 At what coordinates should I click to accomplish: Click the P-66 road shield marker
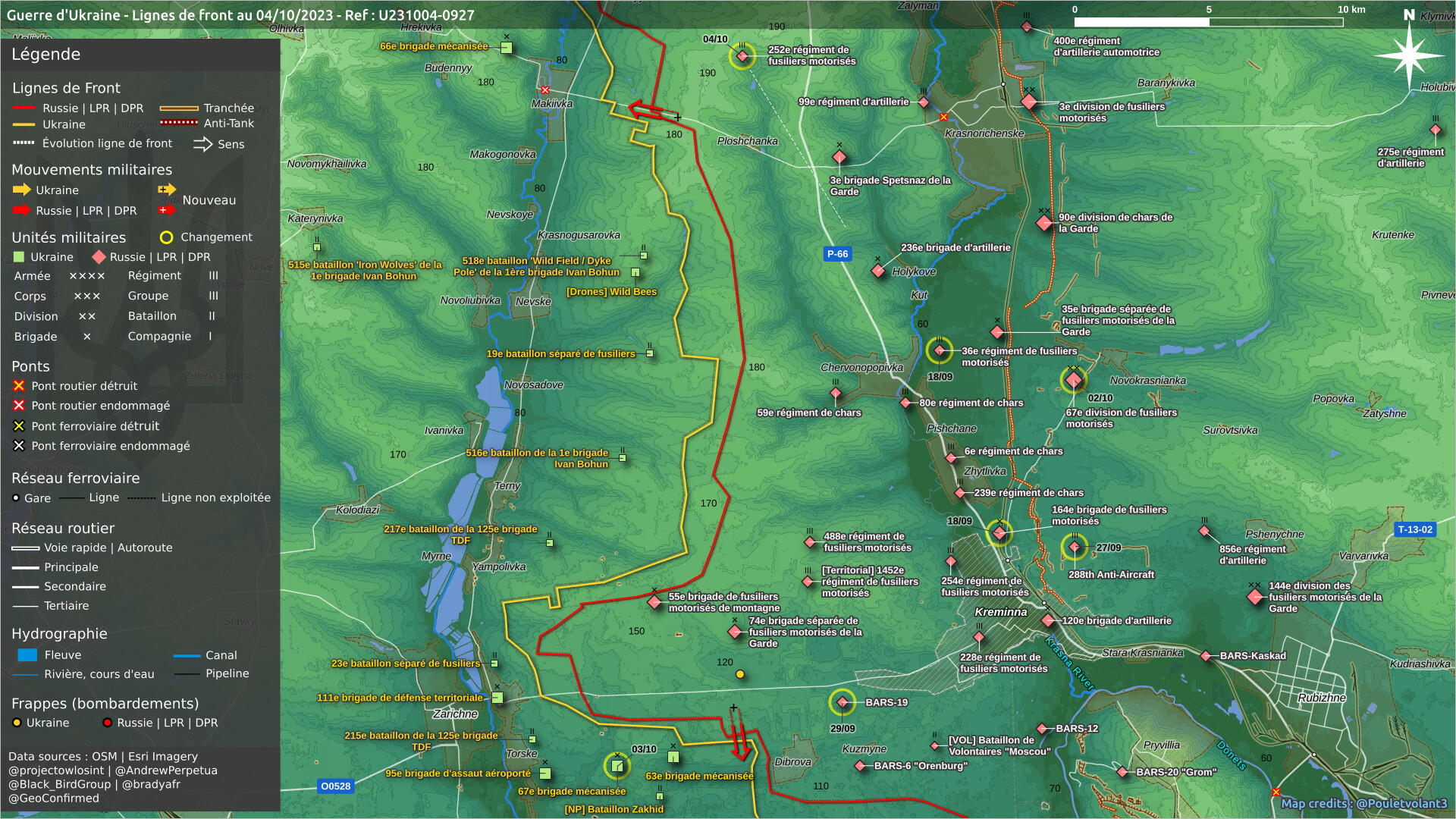[837, 254]
